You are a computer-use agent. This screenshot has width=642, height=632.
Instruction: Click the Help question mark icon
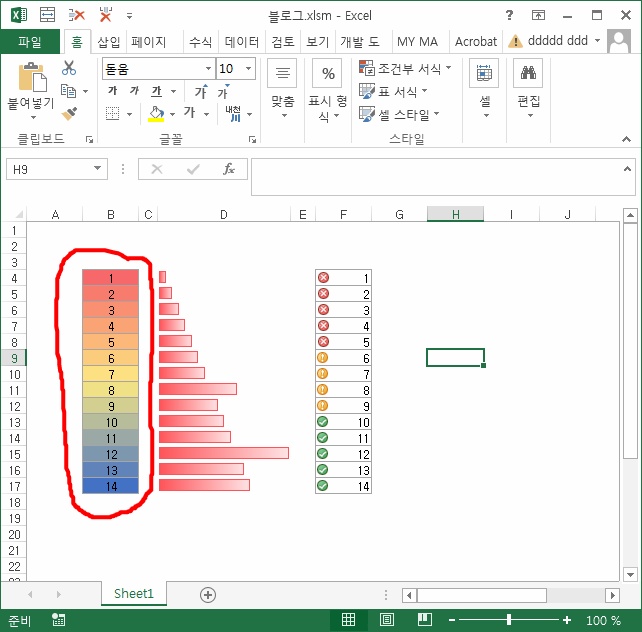509,15
